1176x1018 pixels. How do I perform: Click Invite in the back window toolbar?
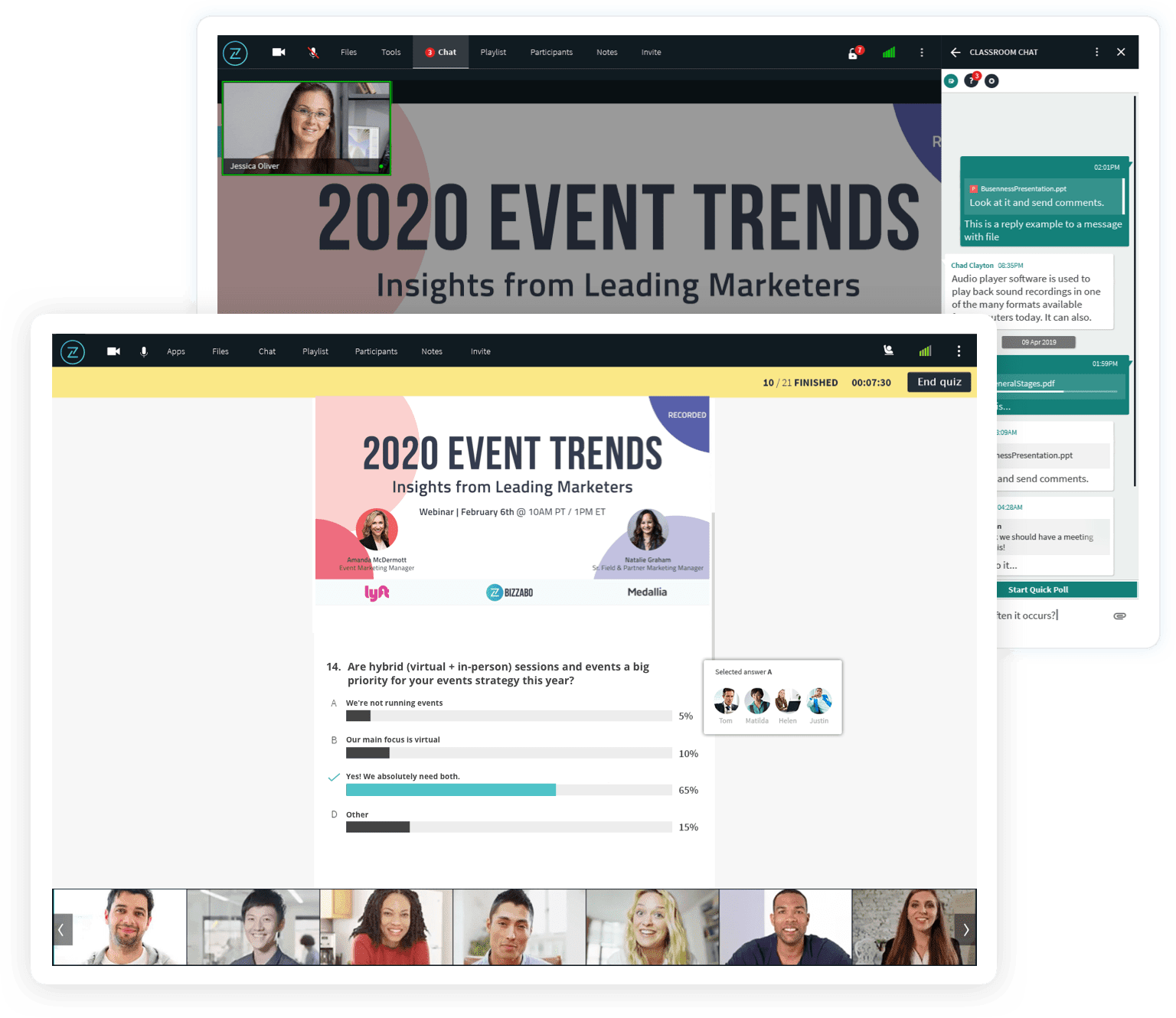pyautogui.click(x=651, y=52)
